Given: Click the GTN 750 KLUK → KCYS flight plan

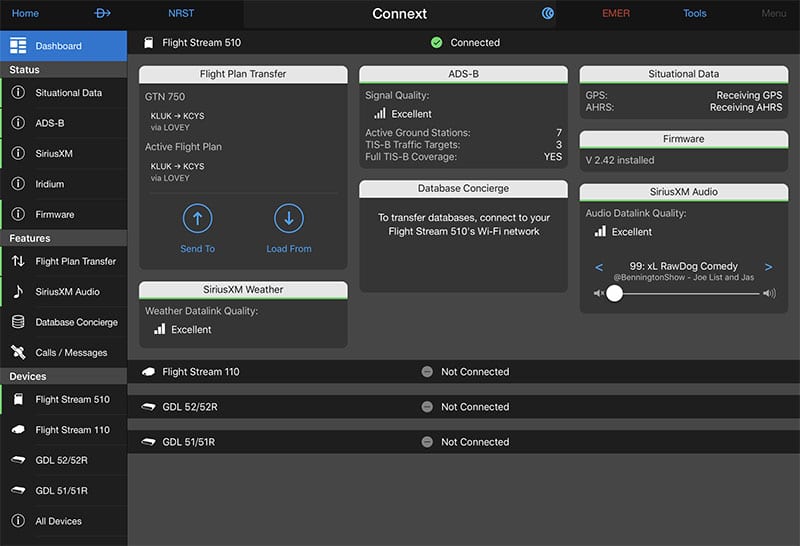Looking at the screenshot, I should (177, 121).
